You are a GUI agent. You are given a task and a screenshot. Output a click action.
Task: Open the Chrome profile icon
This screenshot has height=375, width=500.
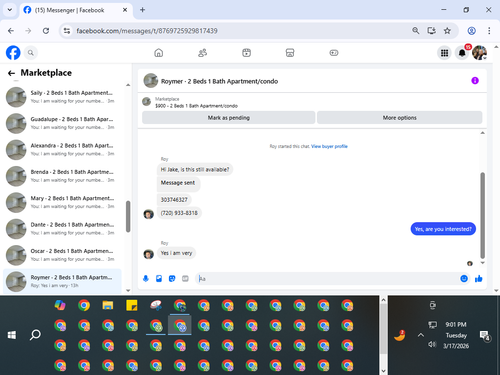471,31
